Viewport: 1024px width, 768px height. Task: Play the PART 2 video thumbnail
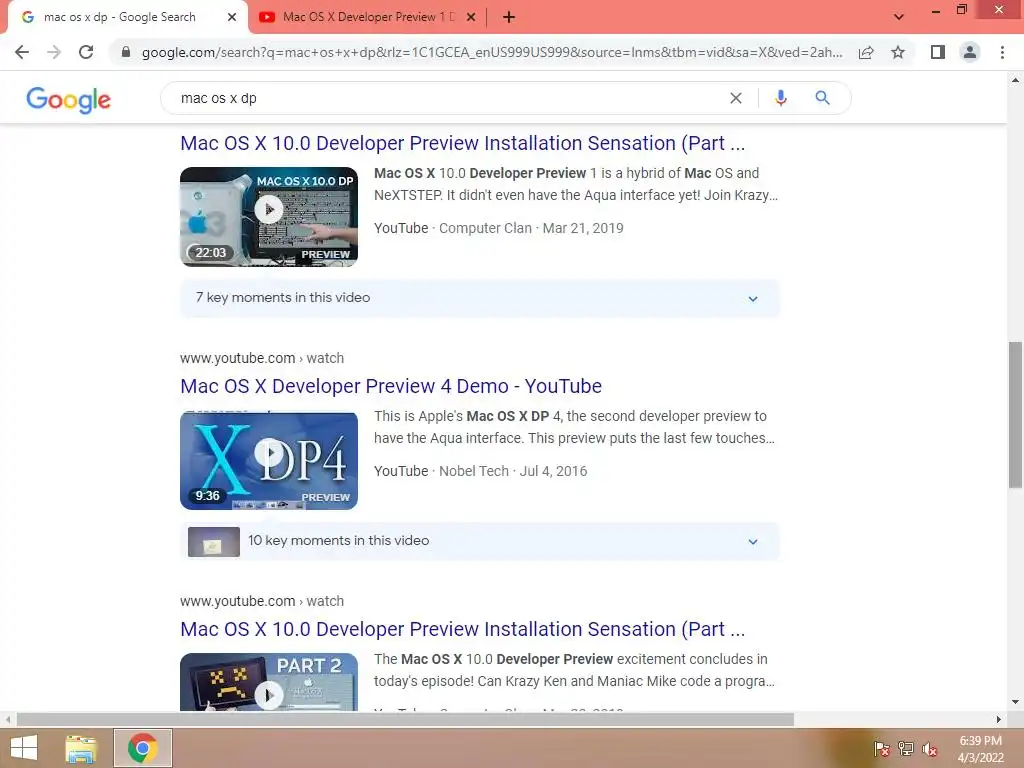[269, 682]
